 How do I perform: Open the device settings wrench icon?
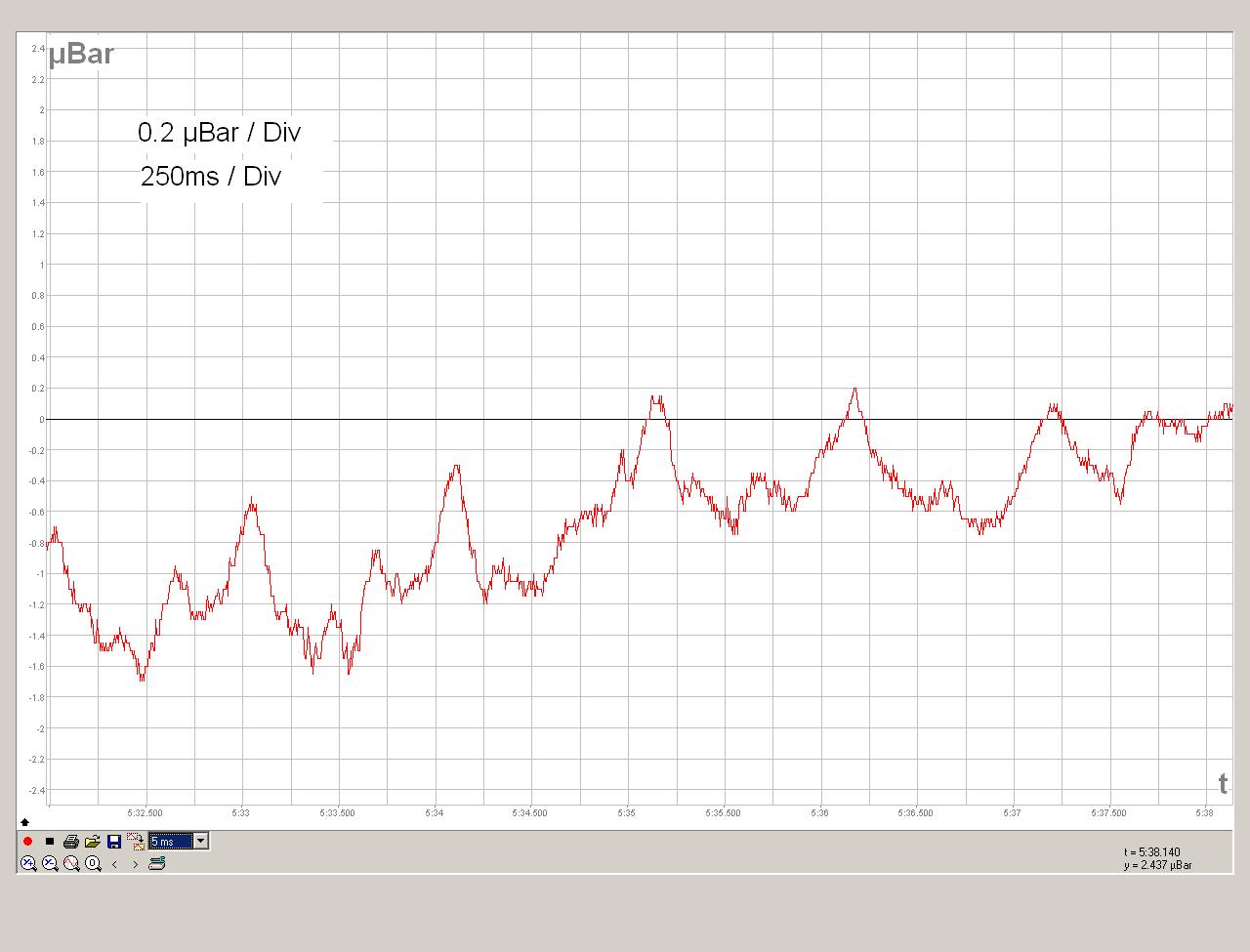click(157, 863)
